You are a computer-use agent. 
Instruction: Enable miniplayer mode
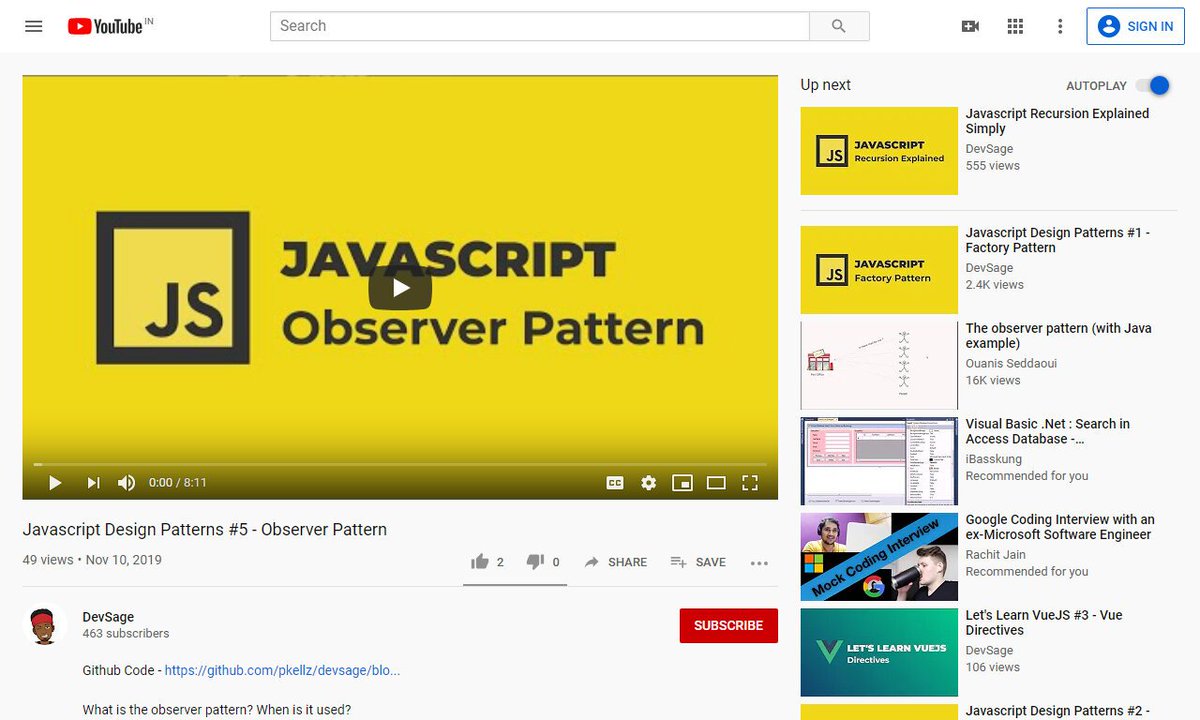682,483
